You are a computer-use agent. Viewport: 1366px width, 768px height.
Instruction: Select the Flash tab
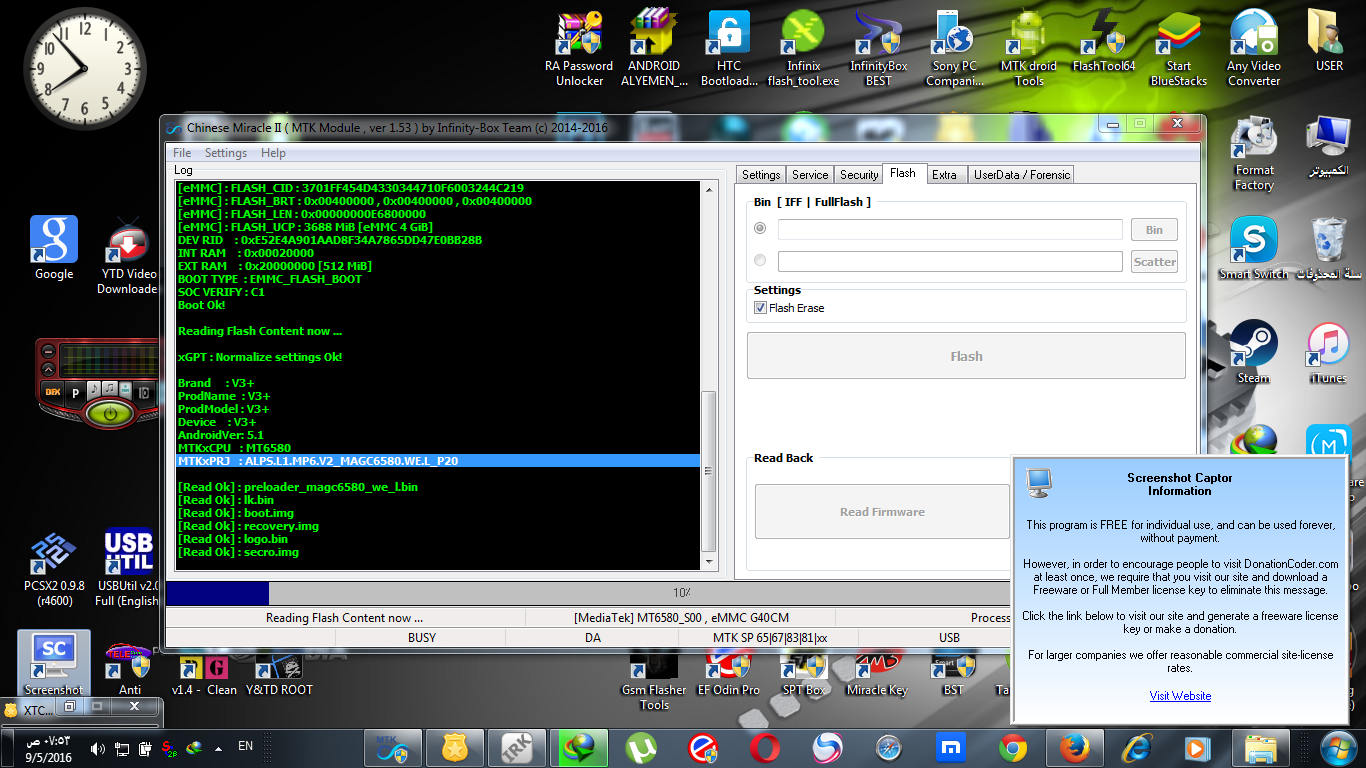[903, 174]
